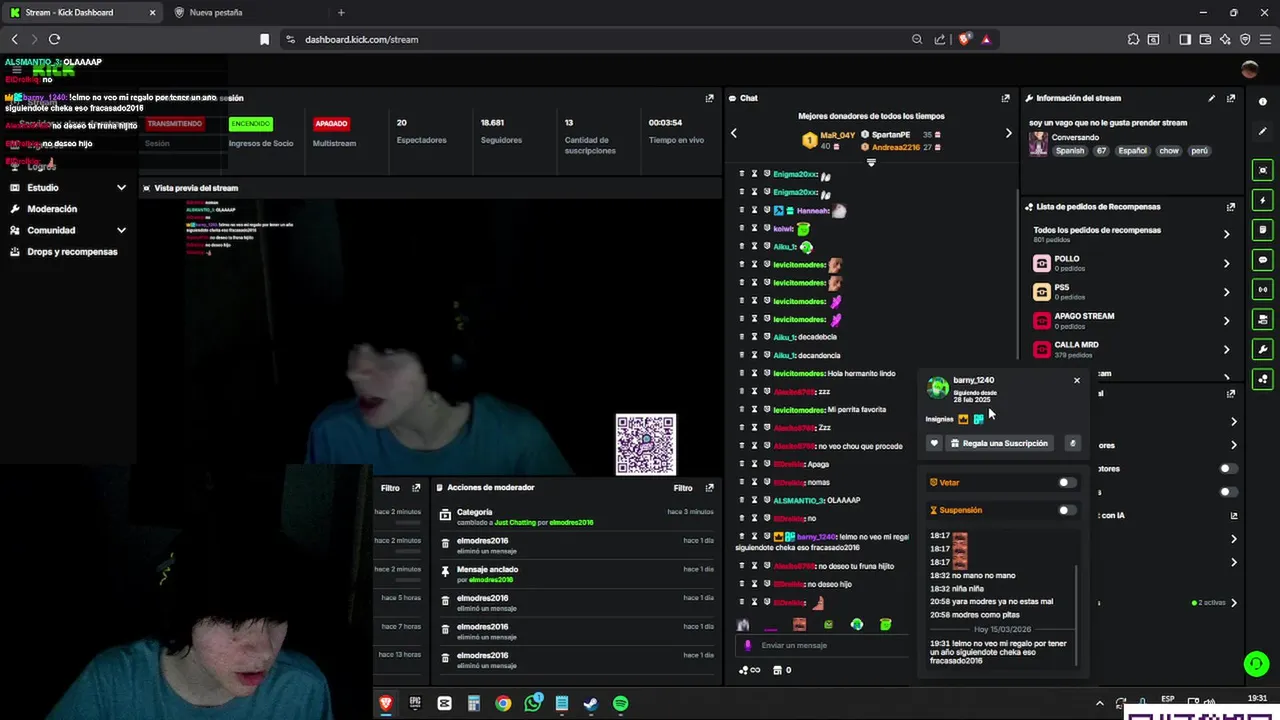Click the Filtro button in Acciones de moderador

tap(683, 488)
